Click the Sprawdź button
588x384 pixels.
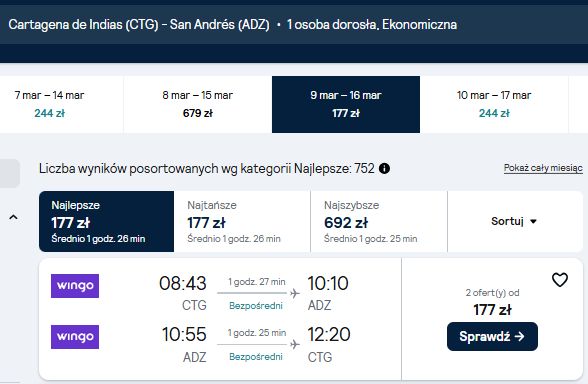pyautogui.click(x=492, y=336)
